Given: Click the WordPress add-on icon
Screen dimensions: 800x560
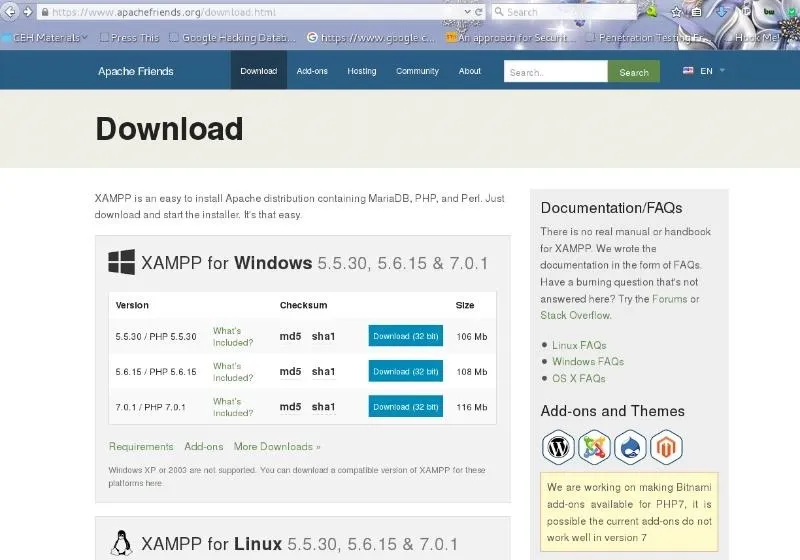Looking at the screenshot, I should point(558,447).
